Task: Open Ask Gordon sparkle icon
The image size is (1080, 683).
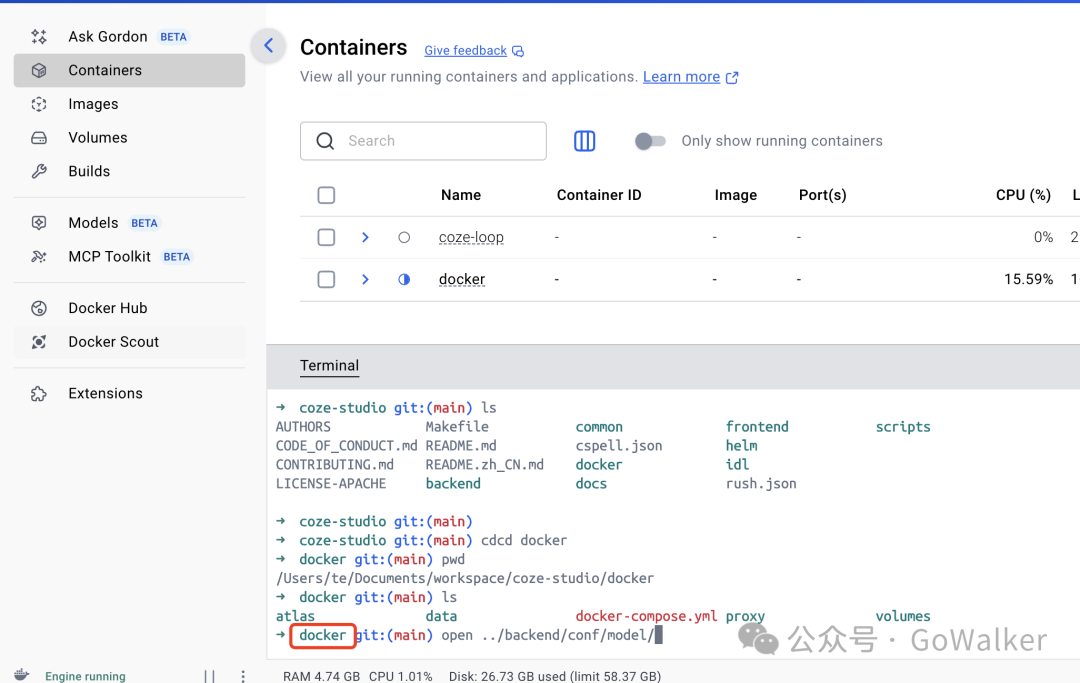Action: (x=39, y=36)
